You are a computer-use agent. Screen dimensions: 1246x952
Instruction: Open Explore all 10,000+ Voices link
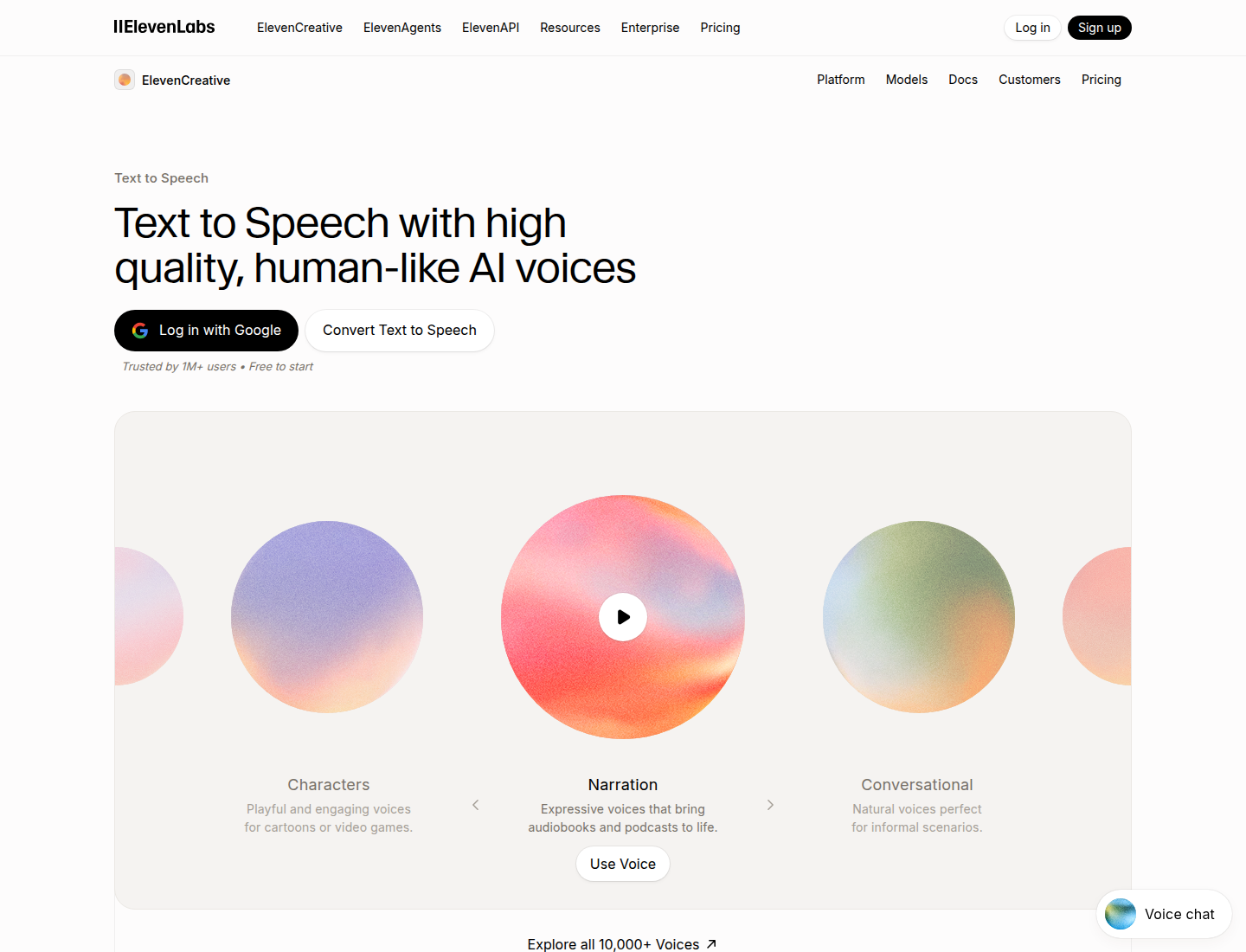pyautogui.click(x=622, y=944)
